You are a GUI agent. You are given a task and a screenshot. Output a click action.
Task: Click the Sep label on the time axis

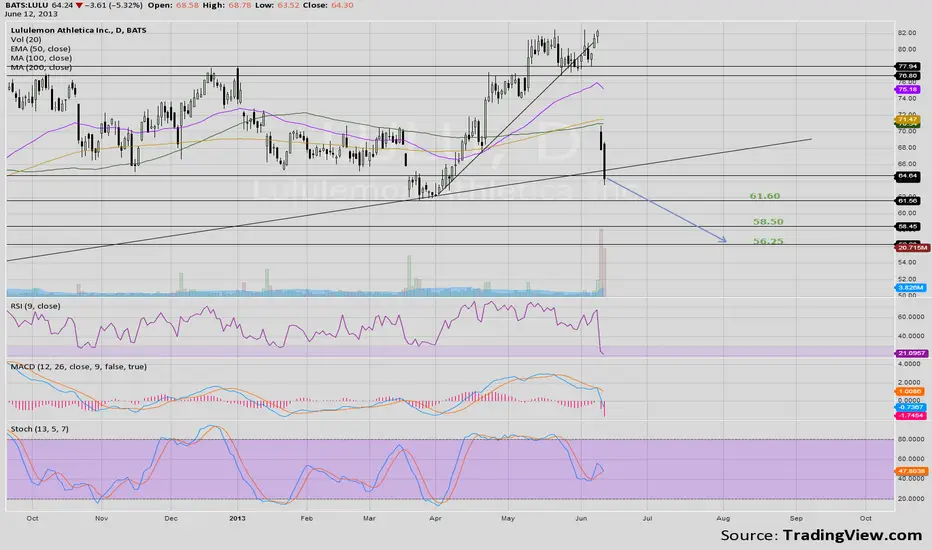[x=796, y=518]
